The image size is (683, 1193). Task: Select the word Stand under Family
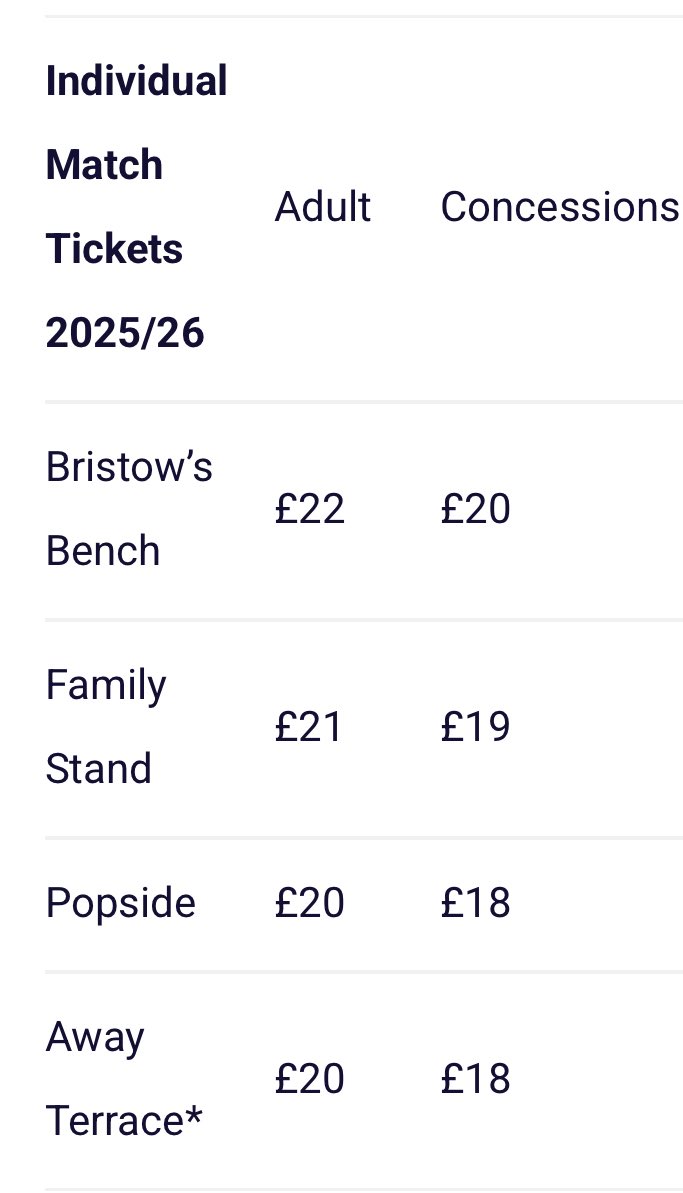tap(99, 769)
